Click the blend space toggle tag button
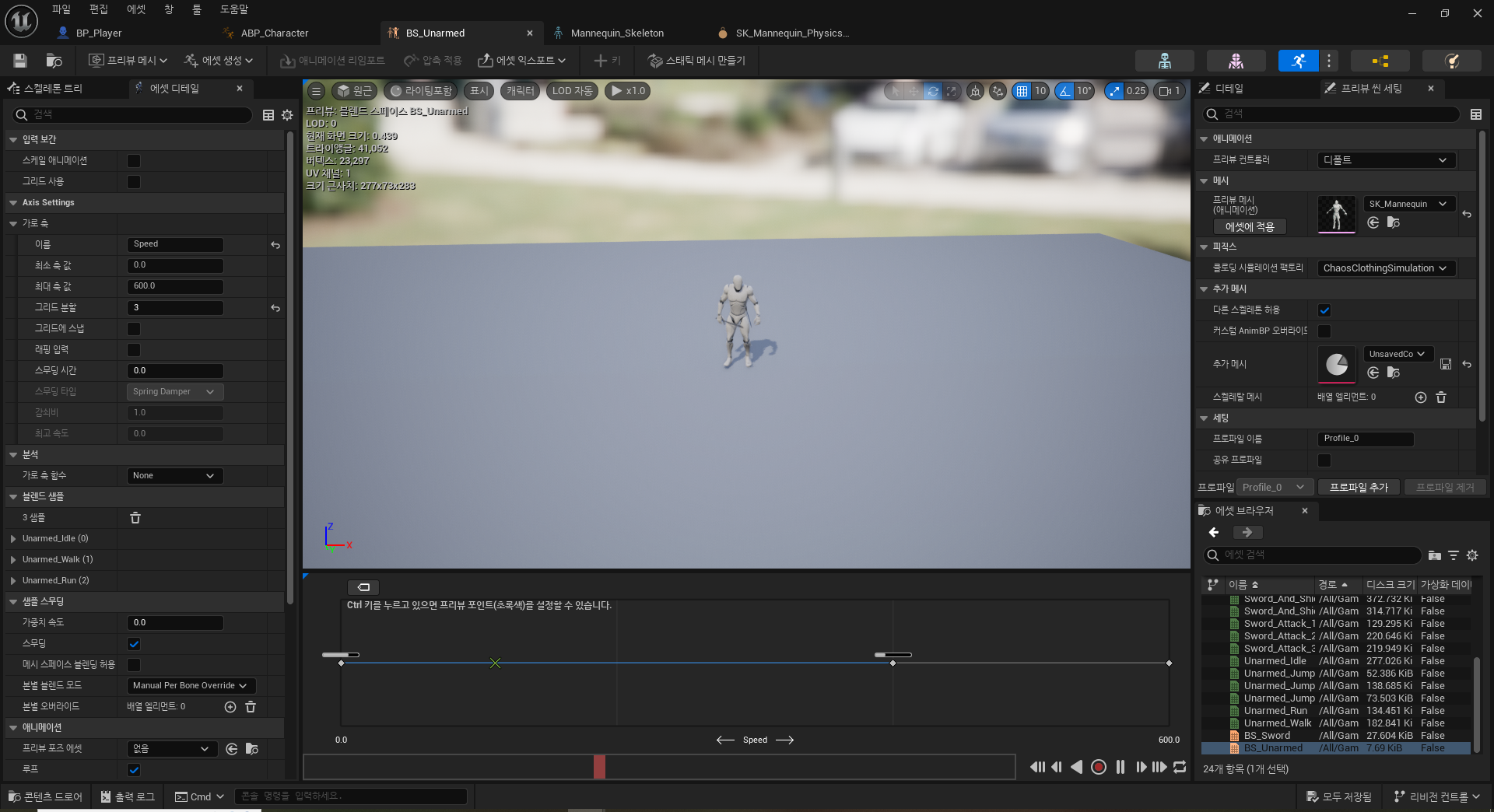The image size is (1494, 812). (x=363, y=587)
